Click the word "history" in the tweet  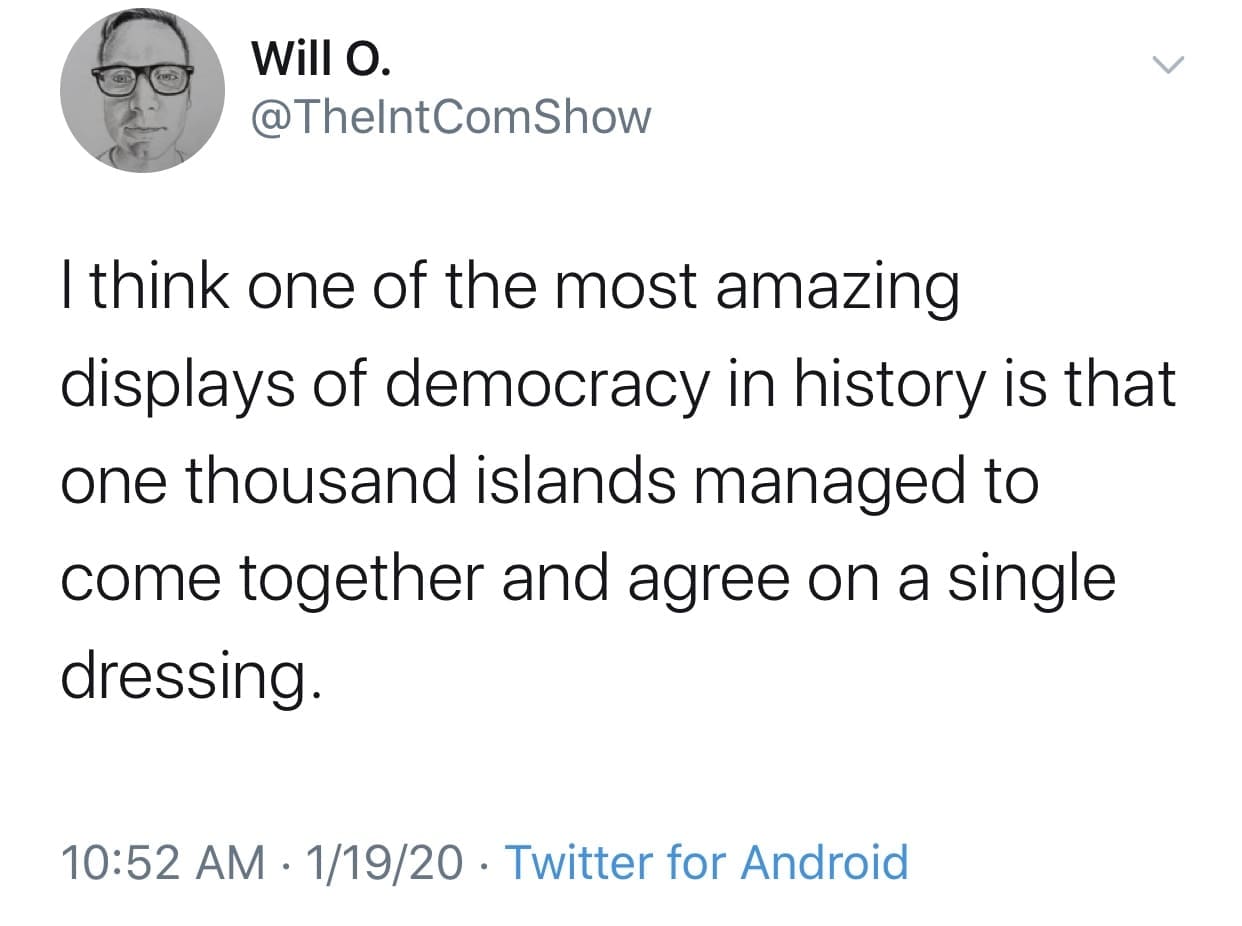[x=888, y=386]
